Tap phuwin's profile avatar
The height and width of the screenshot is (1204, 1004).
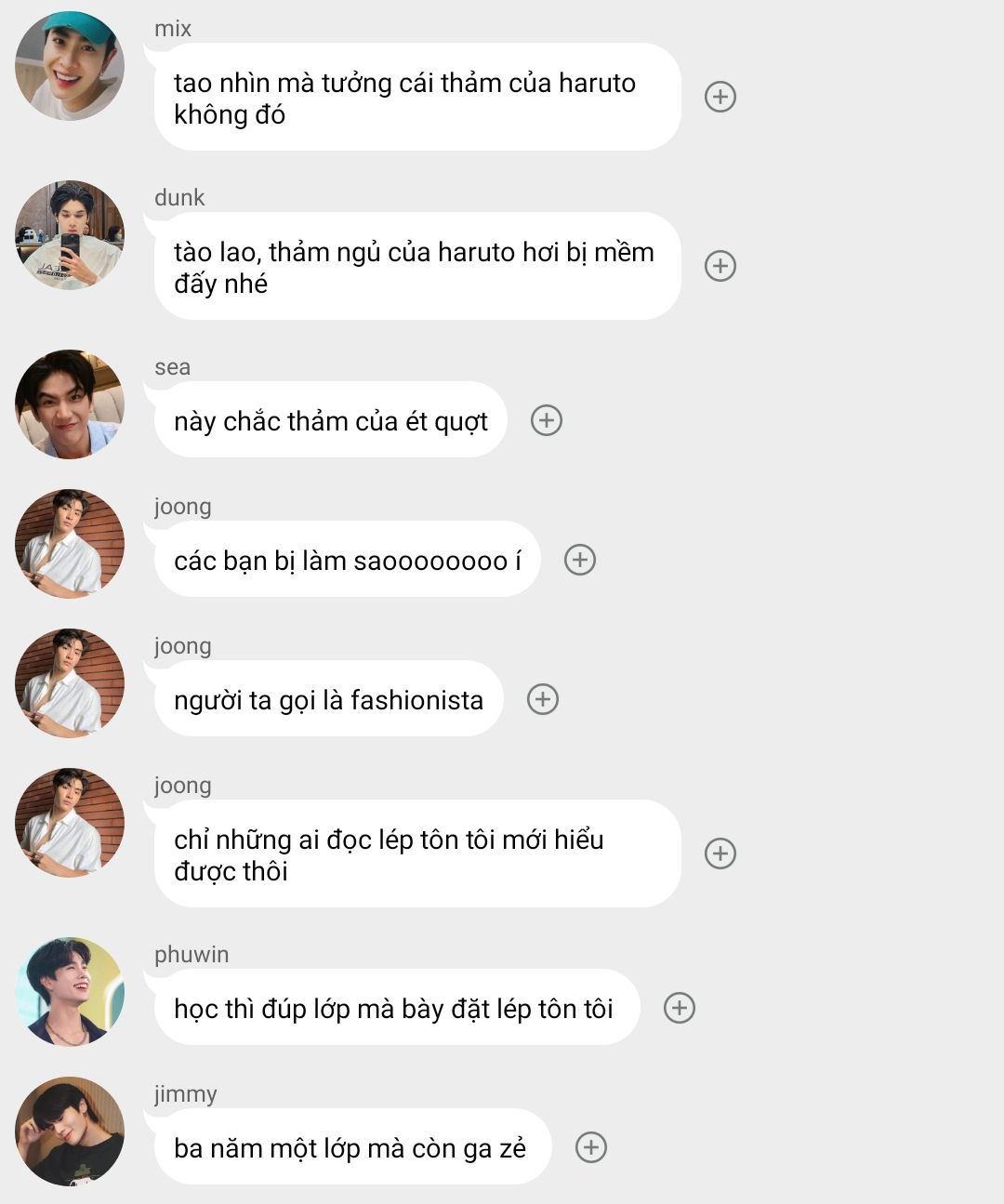tap(70, 992)
